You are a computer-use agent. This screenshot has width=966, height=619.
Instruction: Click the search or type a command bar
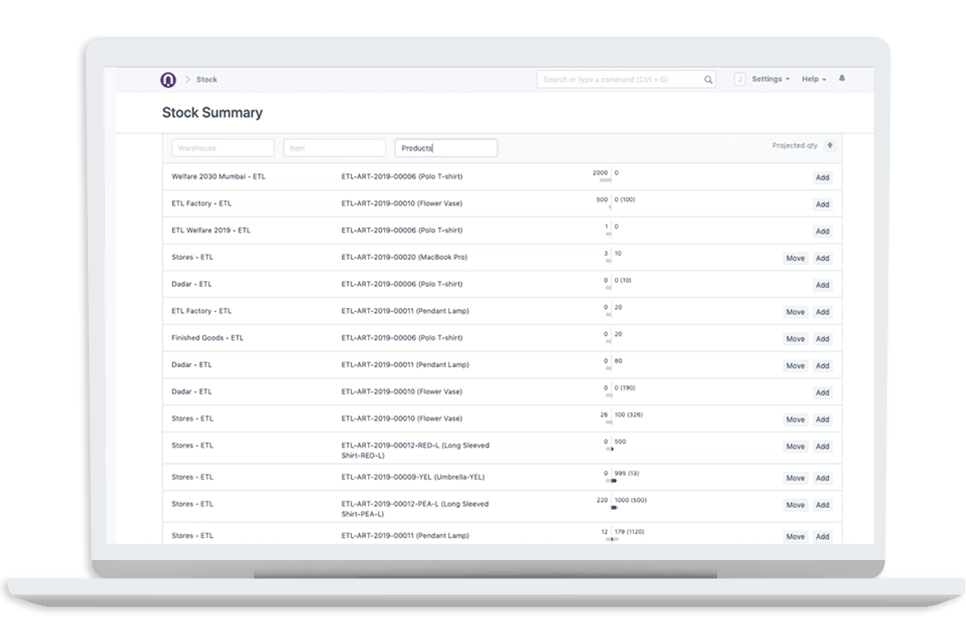(x=620, y=80)
